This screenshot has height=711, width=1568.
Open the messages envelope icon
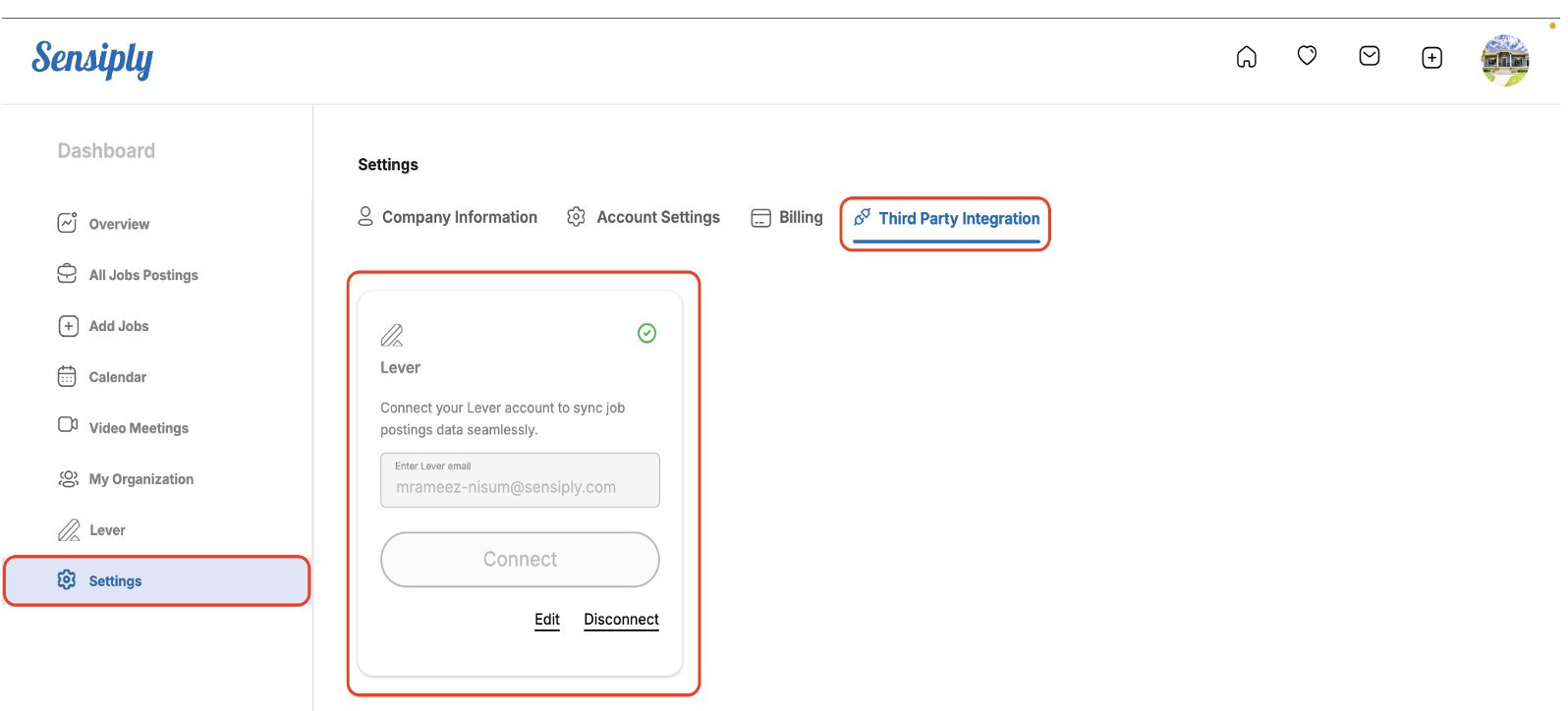click(x=1369, y=56)
